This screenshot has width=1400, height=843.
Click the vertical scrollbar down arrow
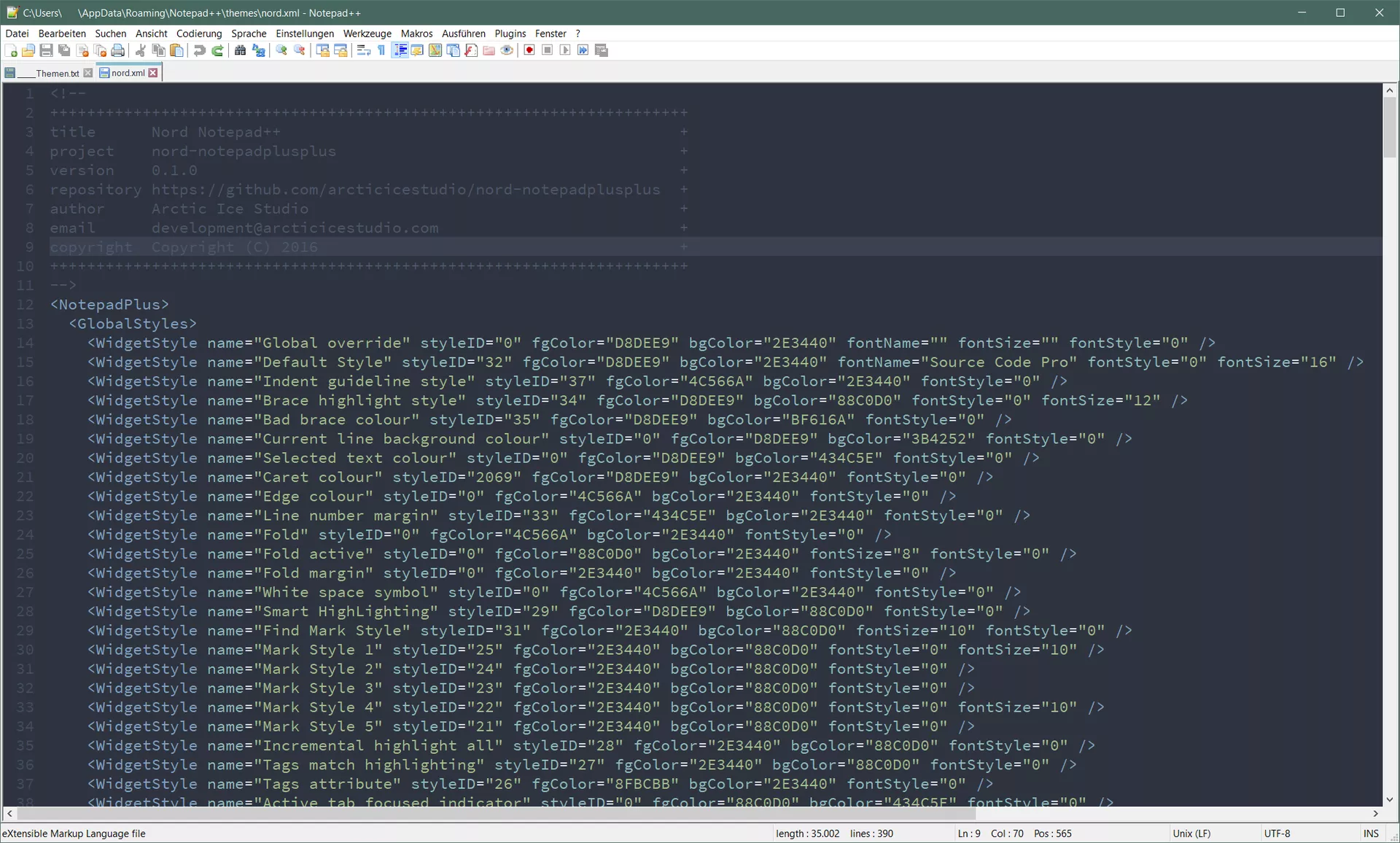1390,799
